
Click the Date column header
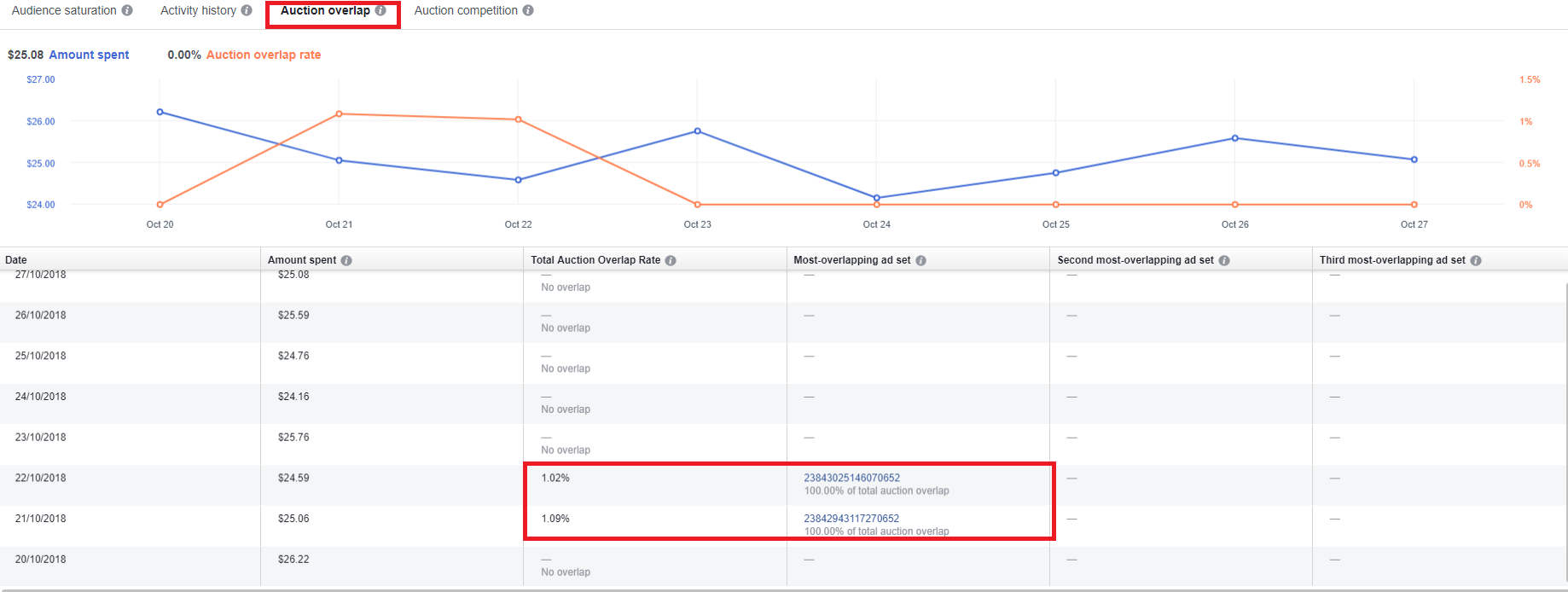point(16,260)
